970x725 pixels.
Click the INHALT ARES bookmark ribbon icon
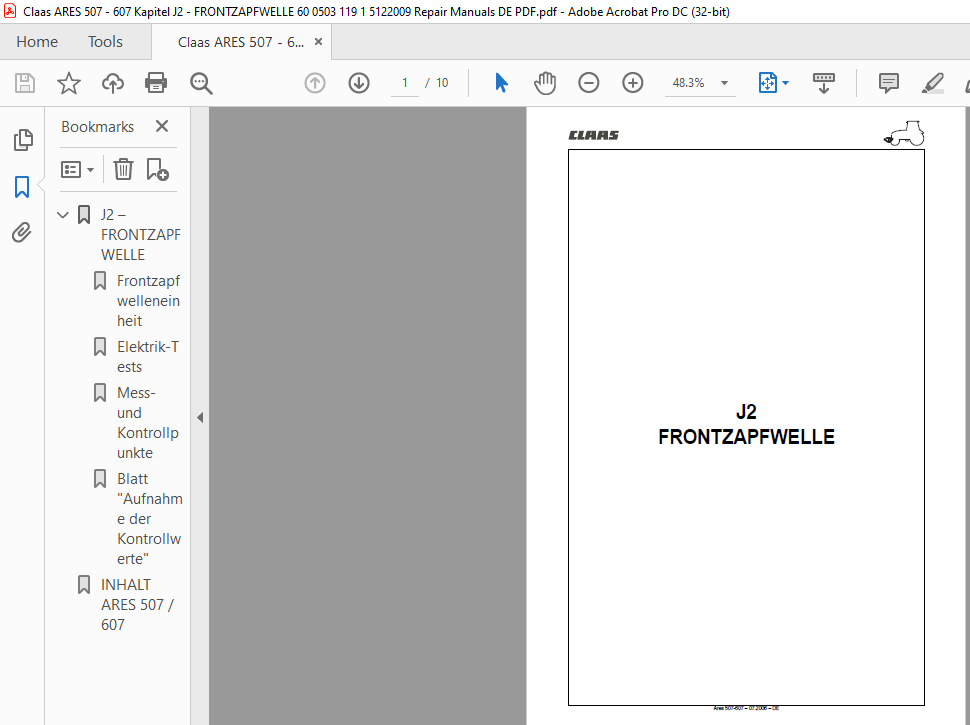[84, 585]
